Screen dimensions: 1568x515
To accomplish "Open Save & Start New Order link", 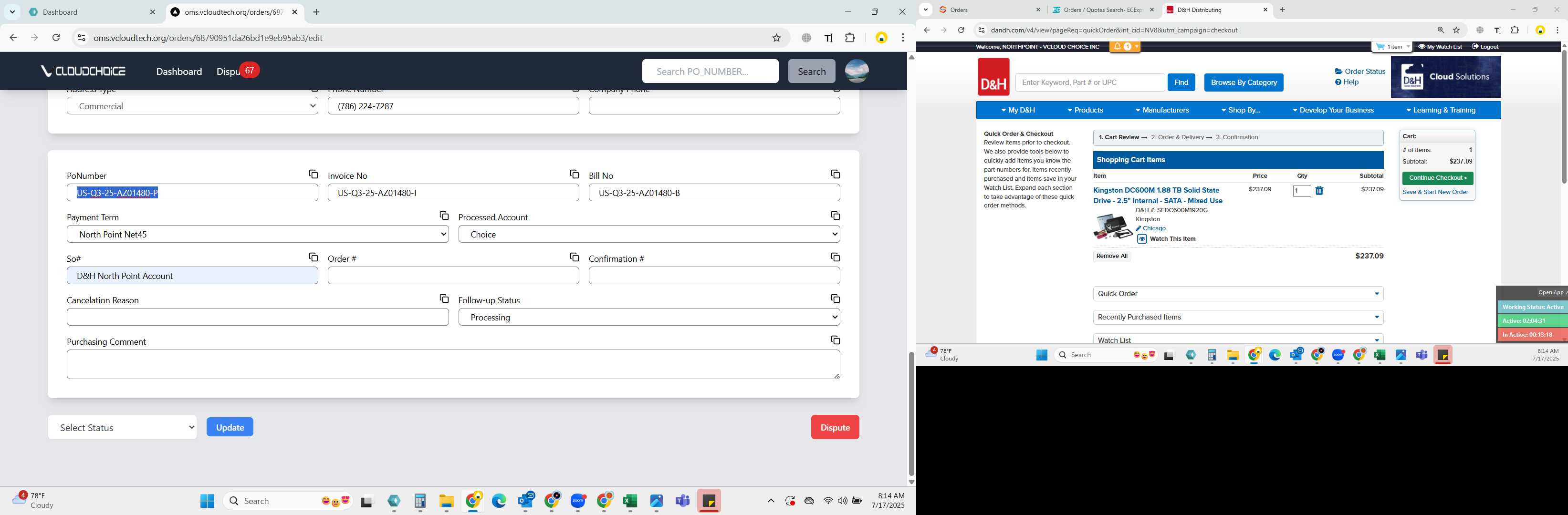I will coord(1435,192).
